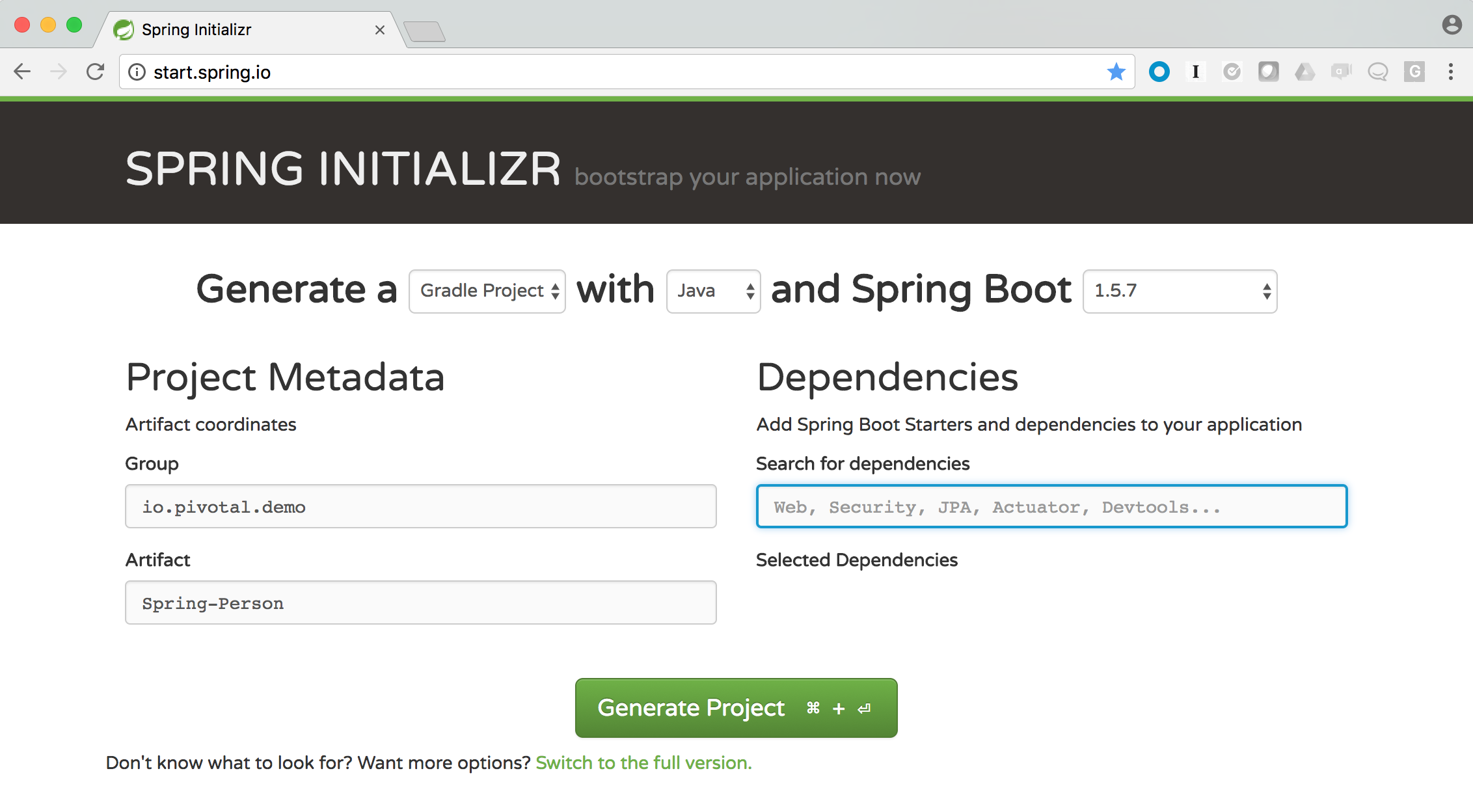Open the gray 'G' extension icon

pos(1414,72)
